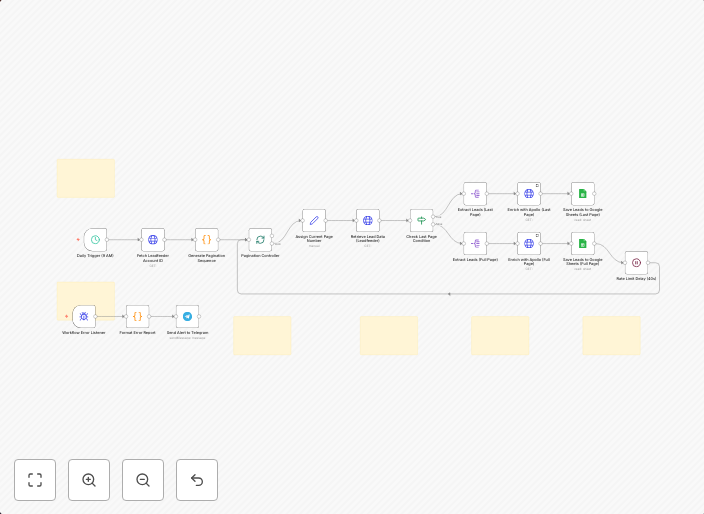The height and width of the screenshot is (514, 704).
Task: Click the Format Error Report label text
Action: tap(137, 333)
